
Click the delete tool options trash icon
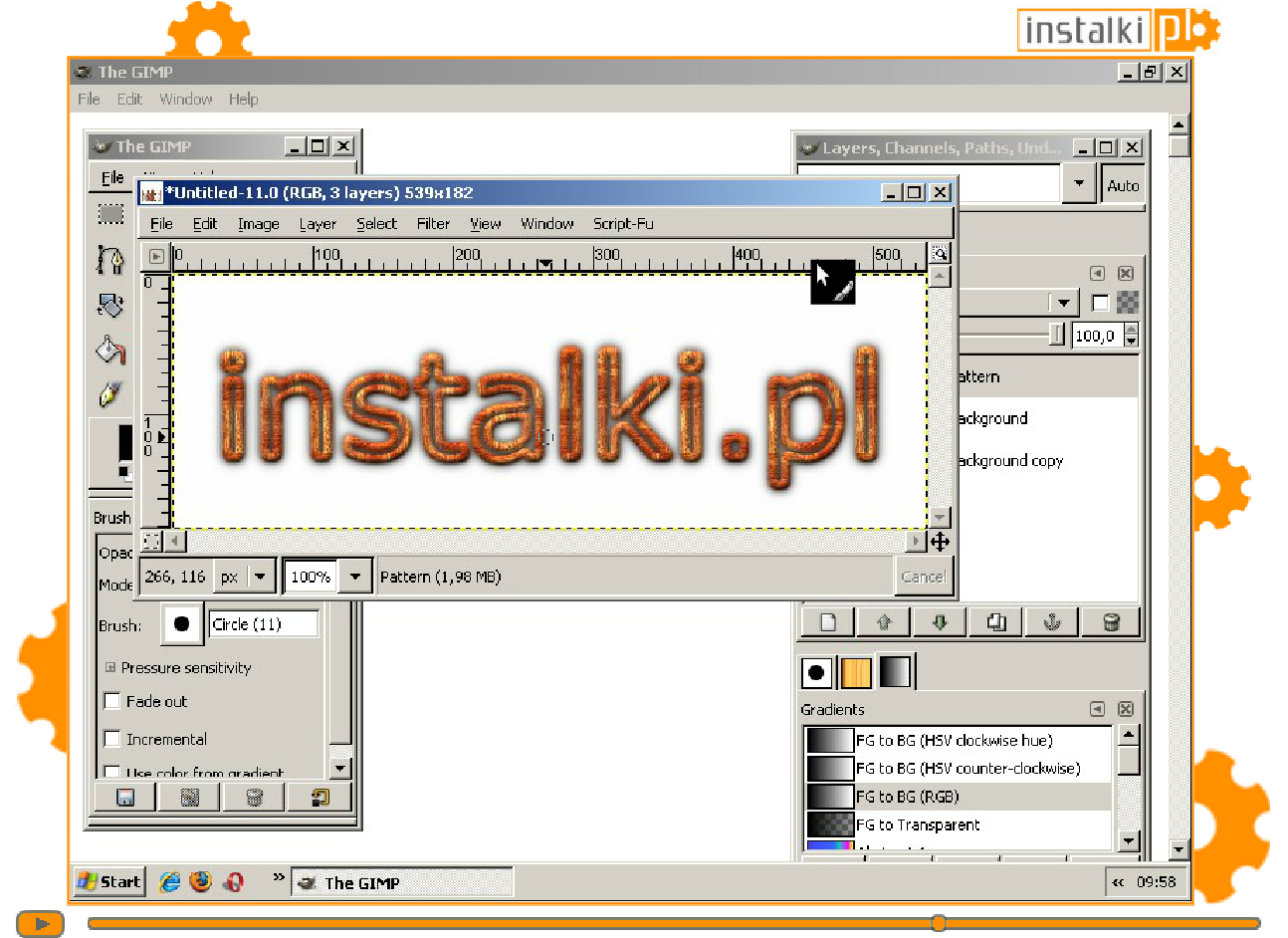coord(254,797)
